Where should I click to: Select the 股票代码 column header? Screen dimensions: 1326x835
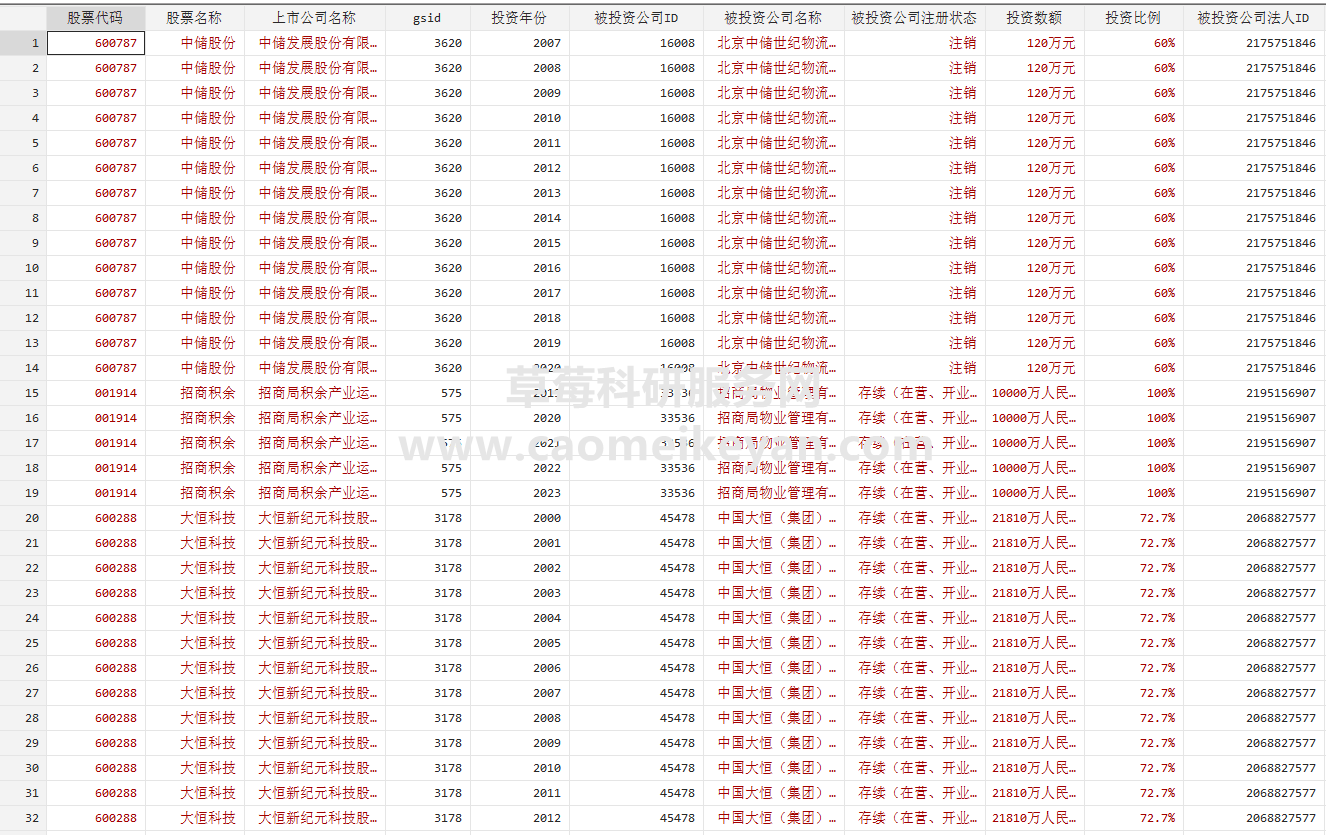96,18
